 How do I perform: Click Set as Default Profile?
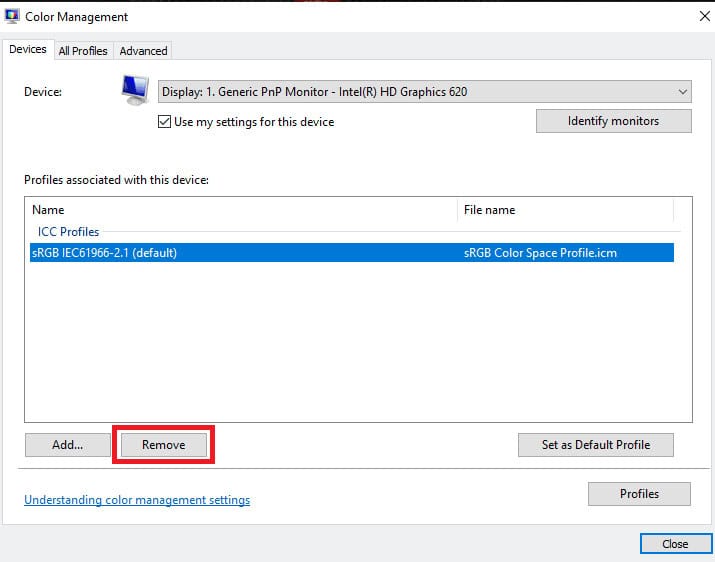click(x=596, y=445)
